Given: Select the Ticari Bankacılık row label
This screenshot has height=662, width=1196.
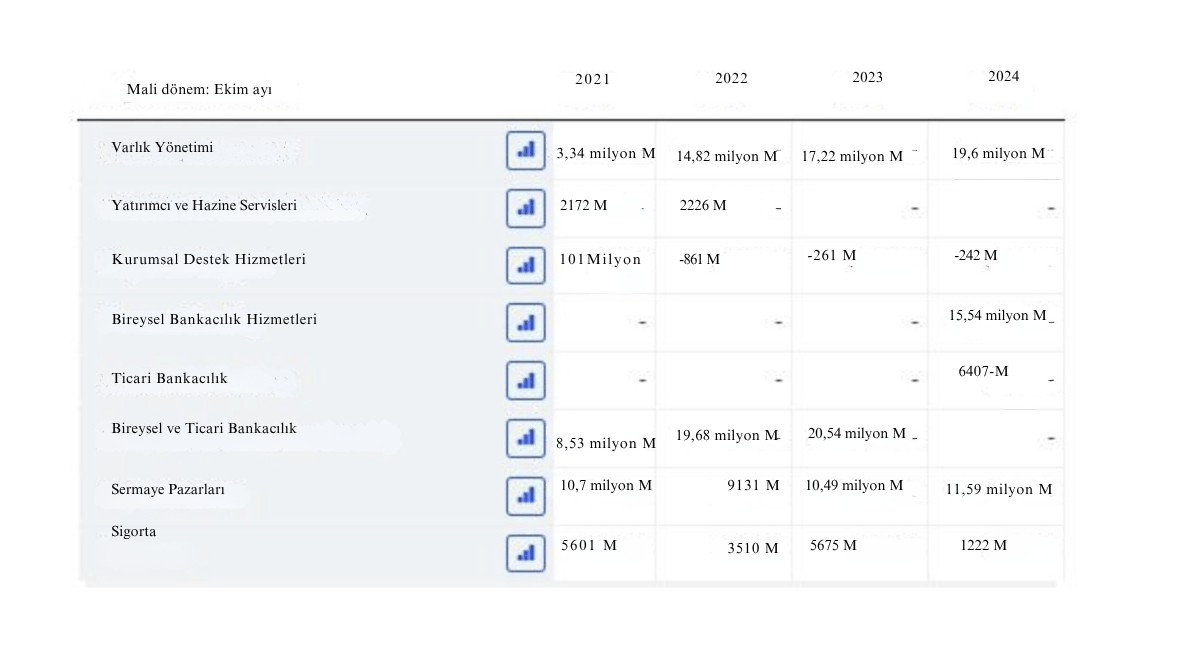Looking at the screenshot, I should [x=169, y=378].
